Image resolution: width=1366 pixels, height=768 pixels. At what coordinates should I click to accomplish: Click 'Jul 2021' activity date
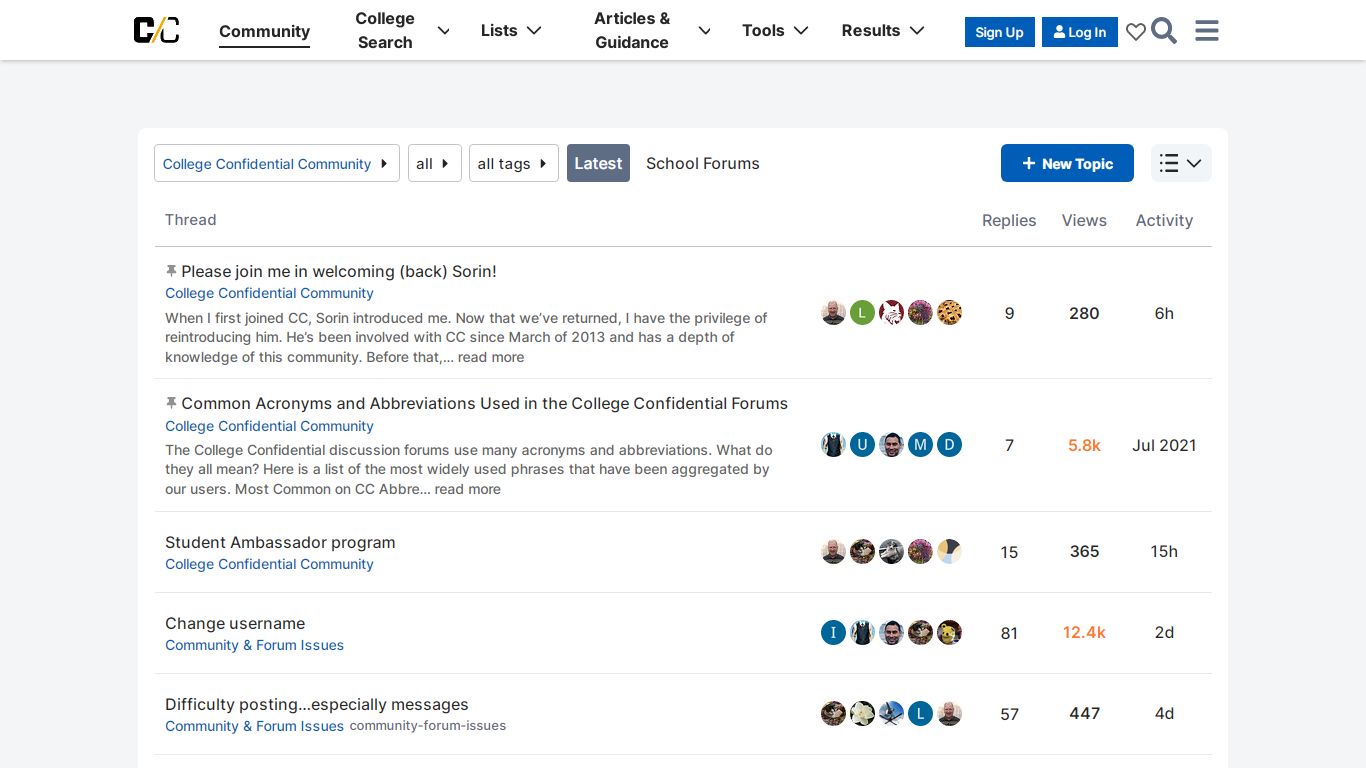pyautogui.click(x=1164, y=445)
